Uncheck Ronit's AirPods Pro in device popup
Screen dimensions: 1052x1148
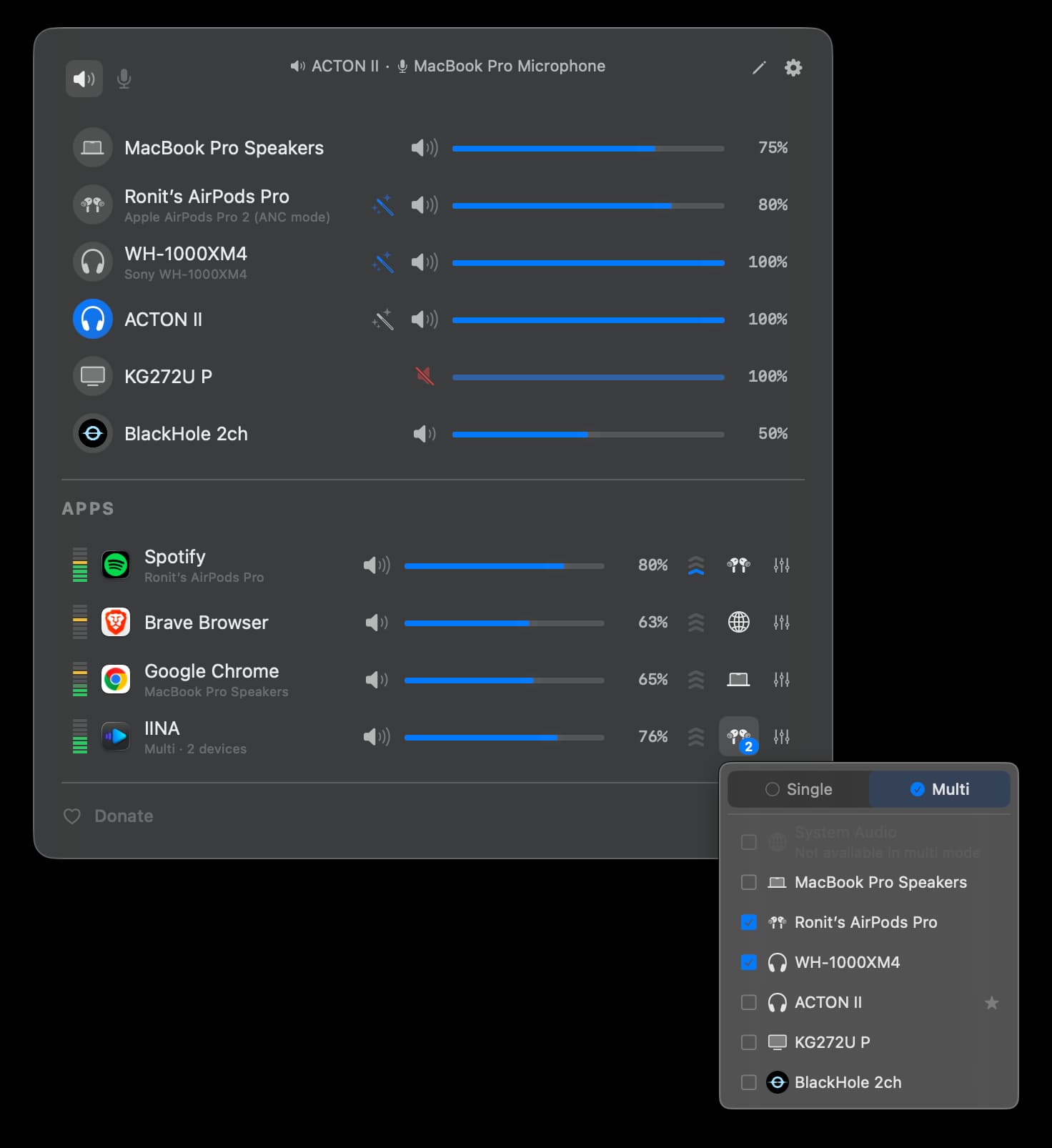(x=749, y=923)
